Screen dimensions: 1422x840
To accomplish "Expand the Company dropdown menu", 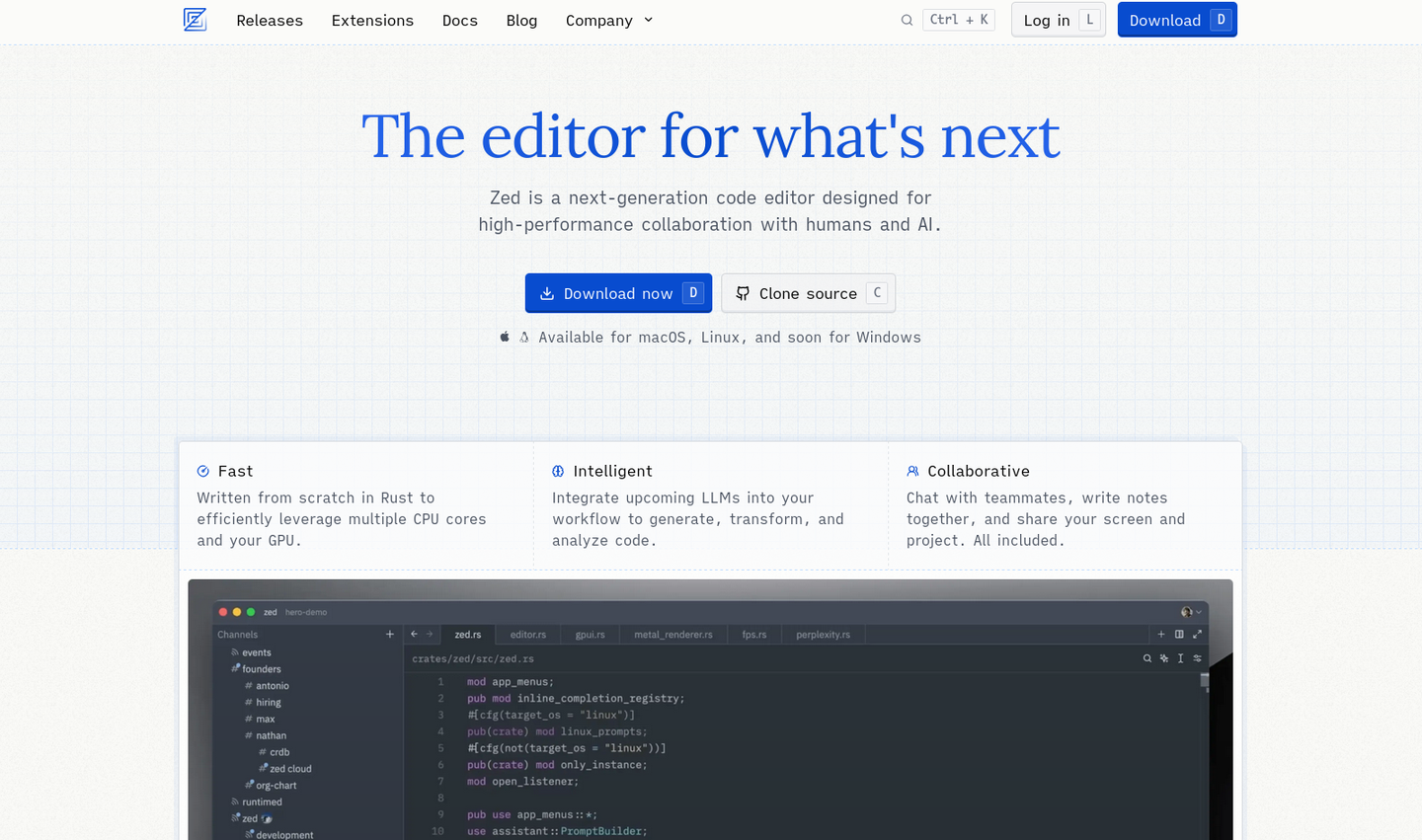I will [609, 20].
